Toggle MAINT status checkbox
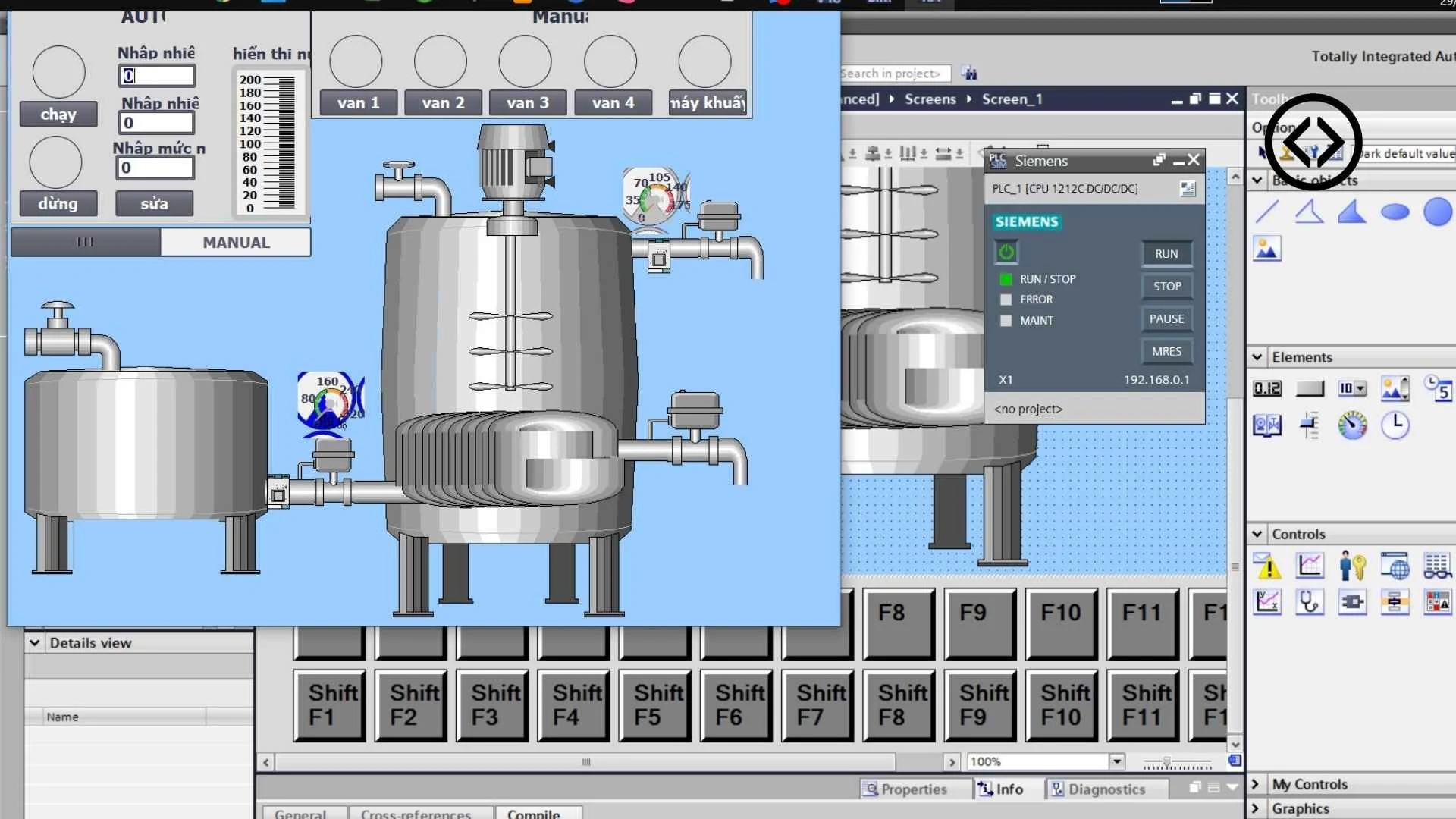1456x819 pixels. [1006, 320]
